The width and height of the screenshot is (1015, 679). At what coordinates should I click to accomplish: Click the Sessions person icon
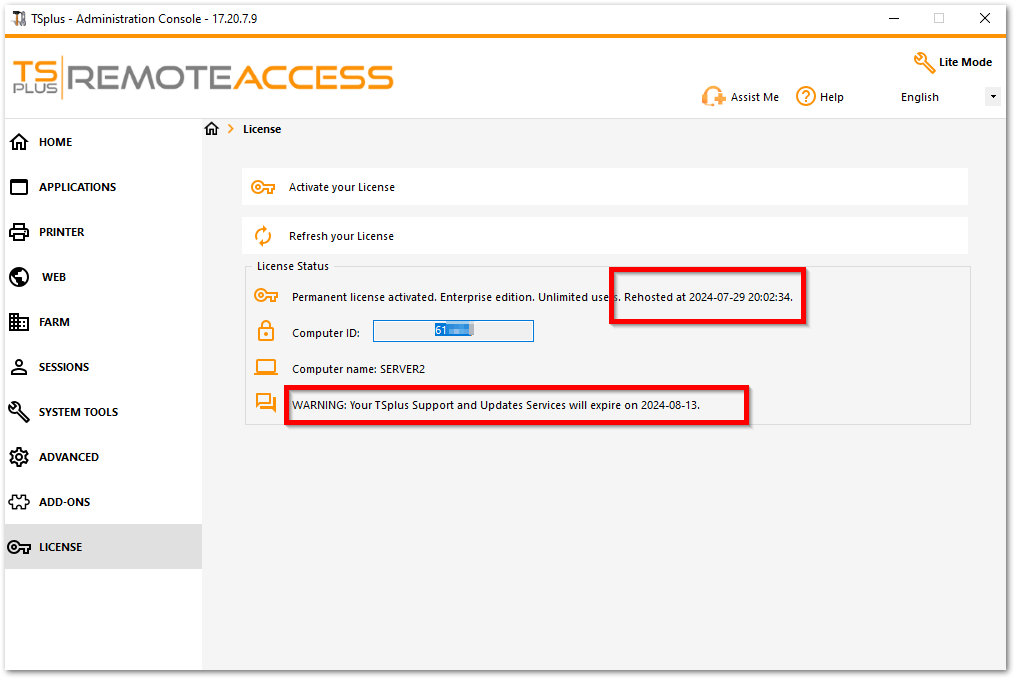click(19, 367)
